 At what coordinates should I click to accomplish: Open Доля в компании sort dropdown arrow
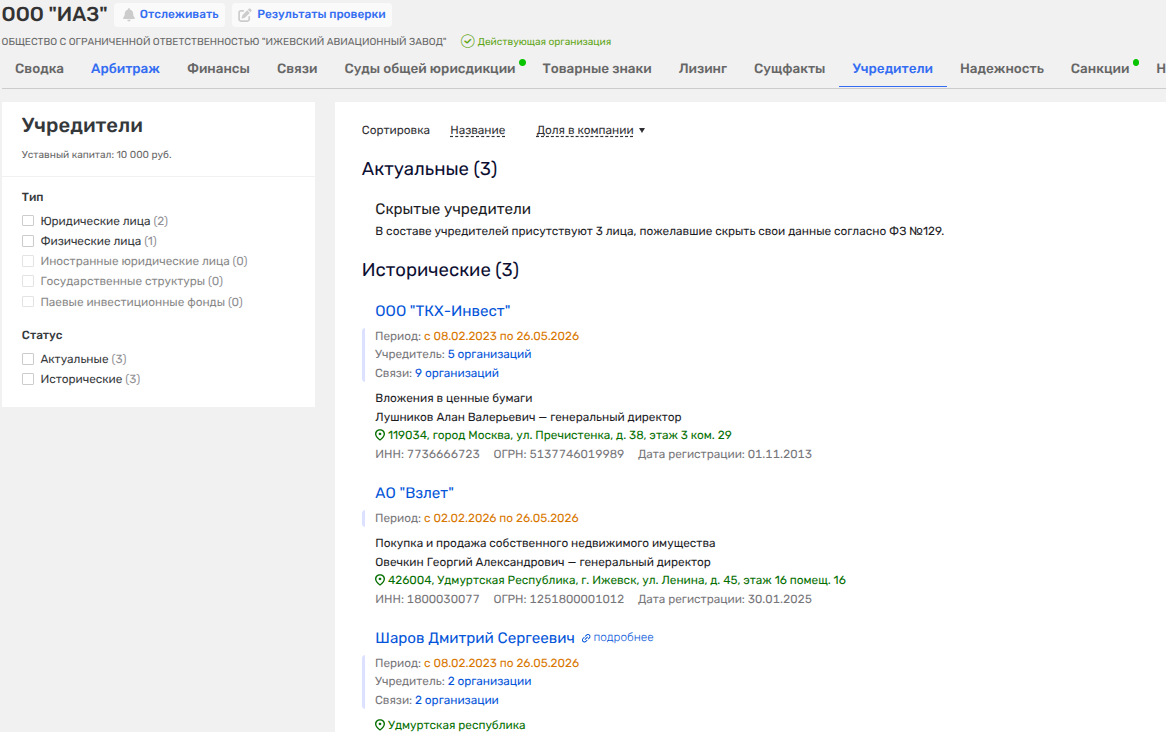click(x=642, y=131)
